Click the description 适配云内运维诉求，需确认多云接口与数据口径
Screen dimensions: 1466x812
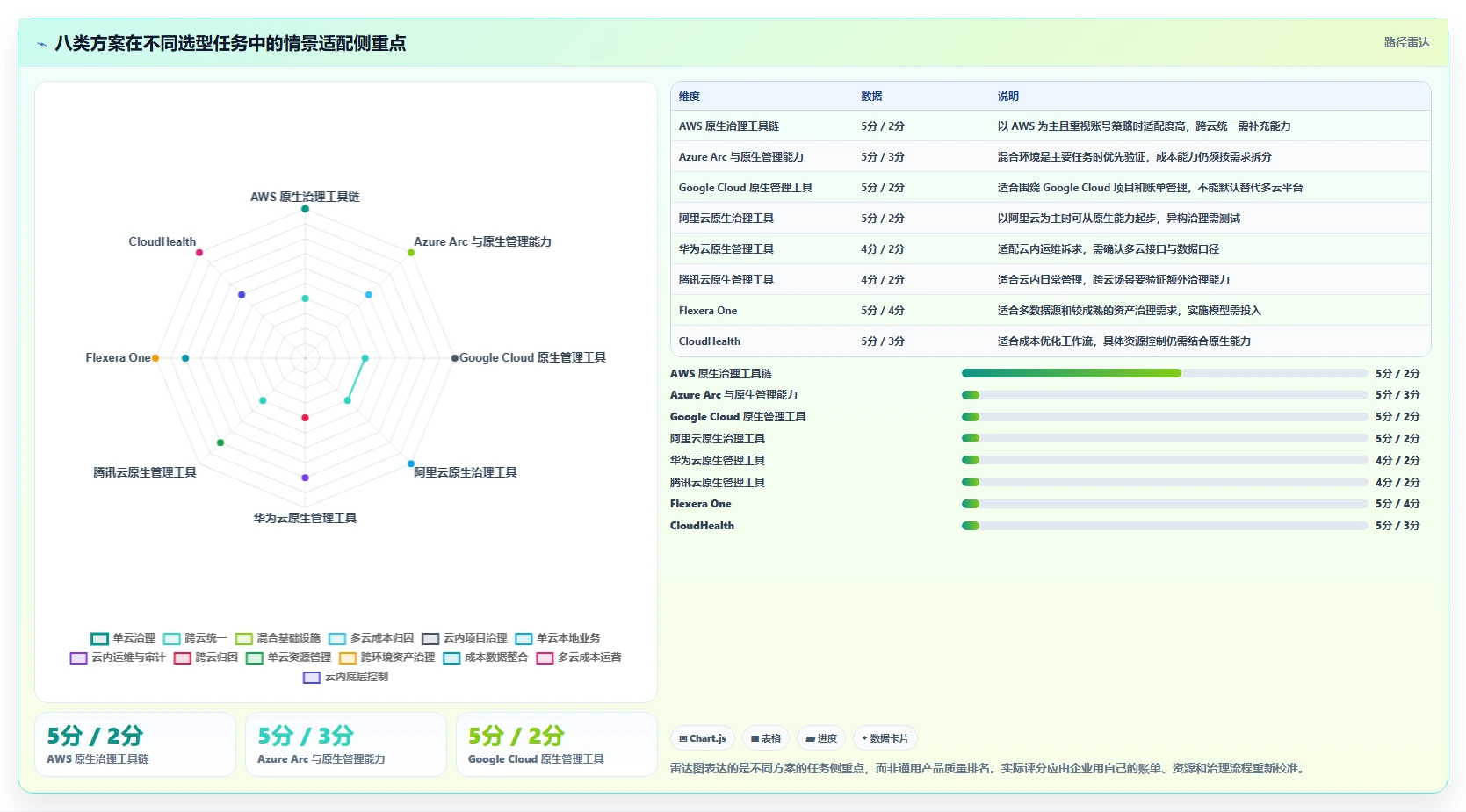[1109, 249]
